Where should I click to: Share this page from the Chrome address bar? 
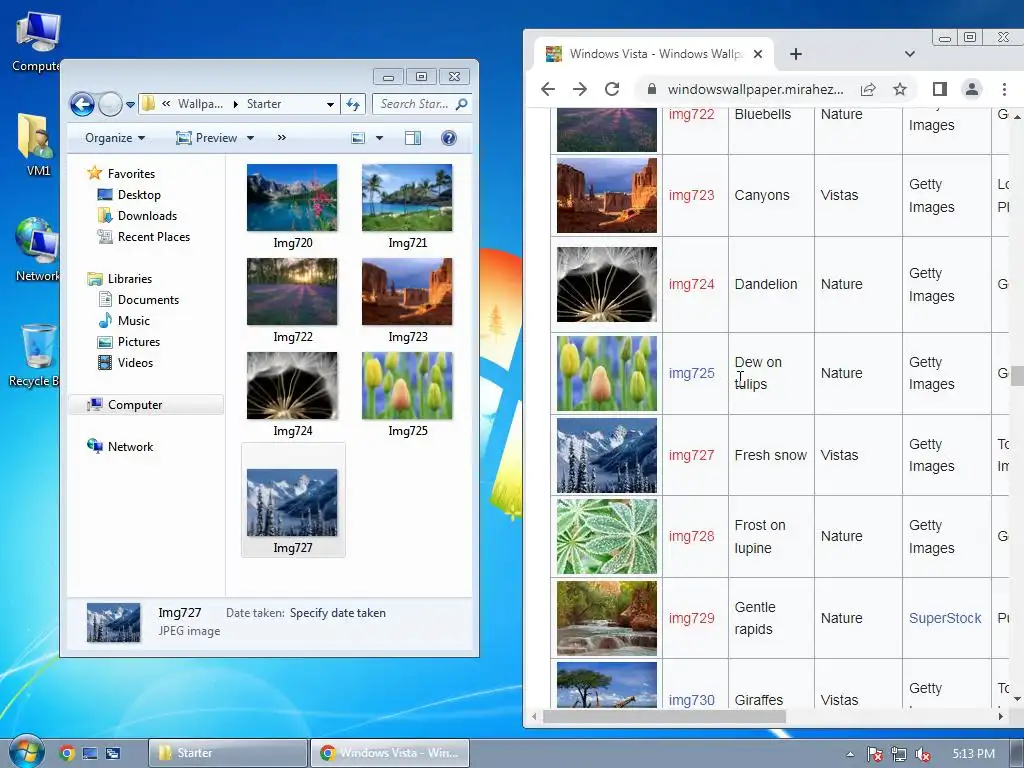(x=868, y=89)
